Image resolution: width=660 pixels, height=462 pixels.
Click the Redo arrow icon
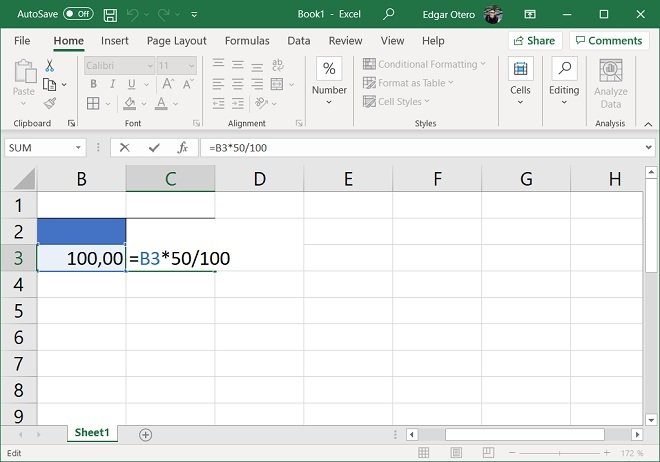[x=163, y=15]
